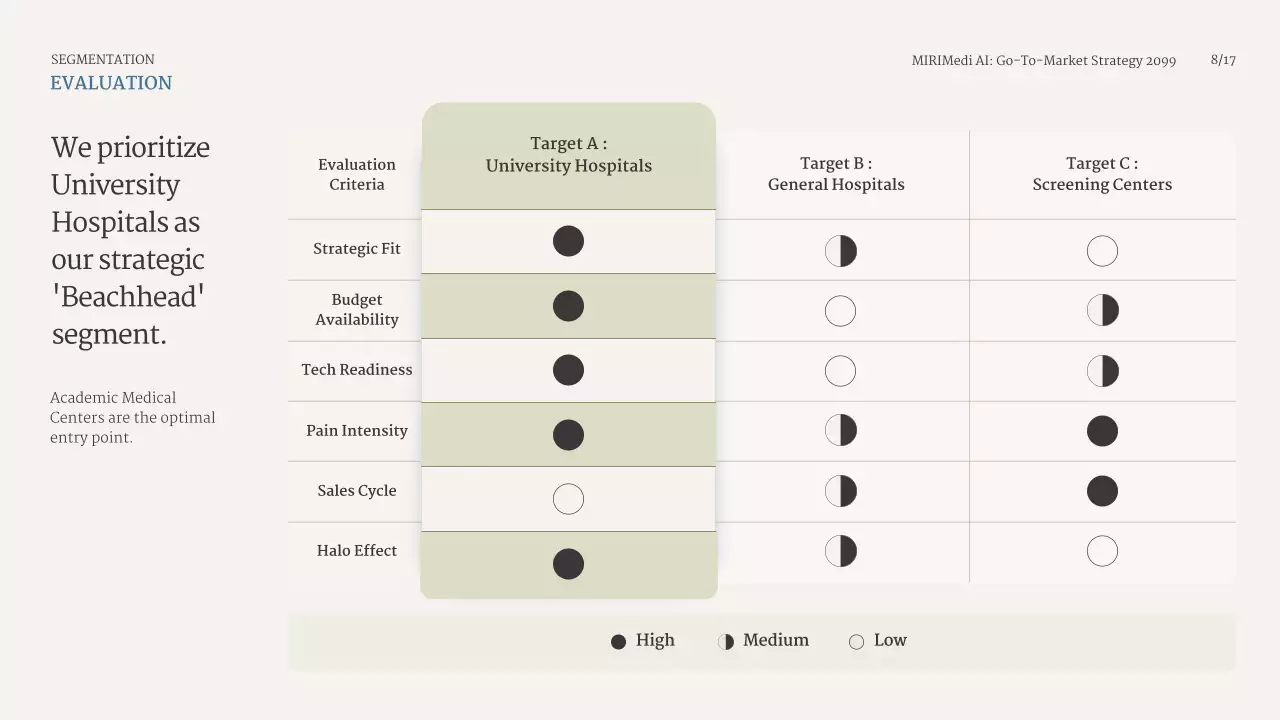
Task: Click the 8/17 page number
Action: (1223, 60)
